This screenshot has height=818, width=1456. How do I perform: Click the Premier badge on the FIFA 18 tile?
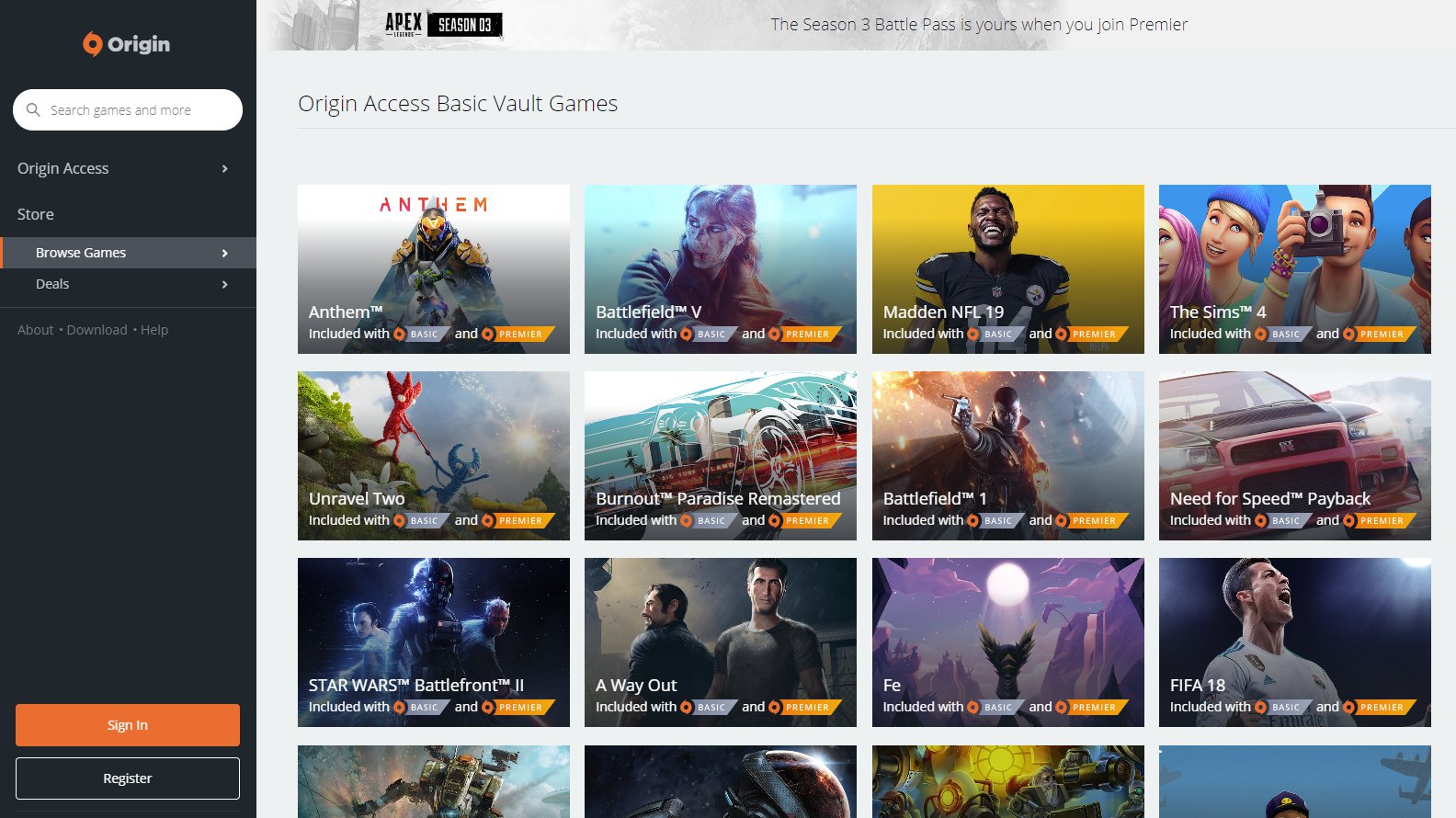point(1380,708)
